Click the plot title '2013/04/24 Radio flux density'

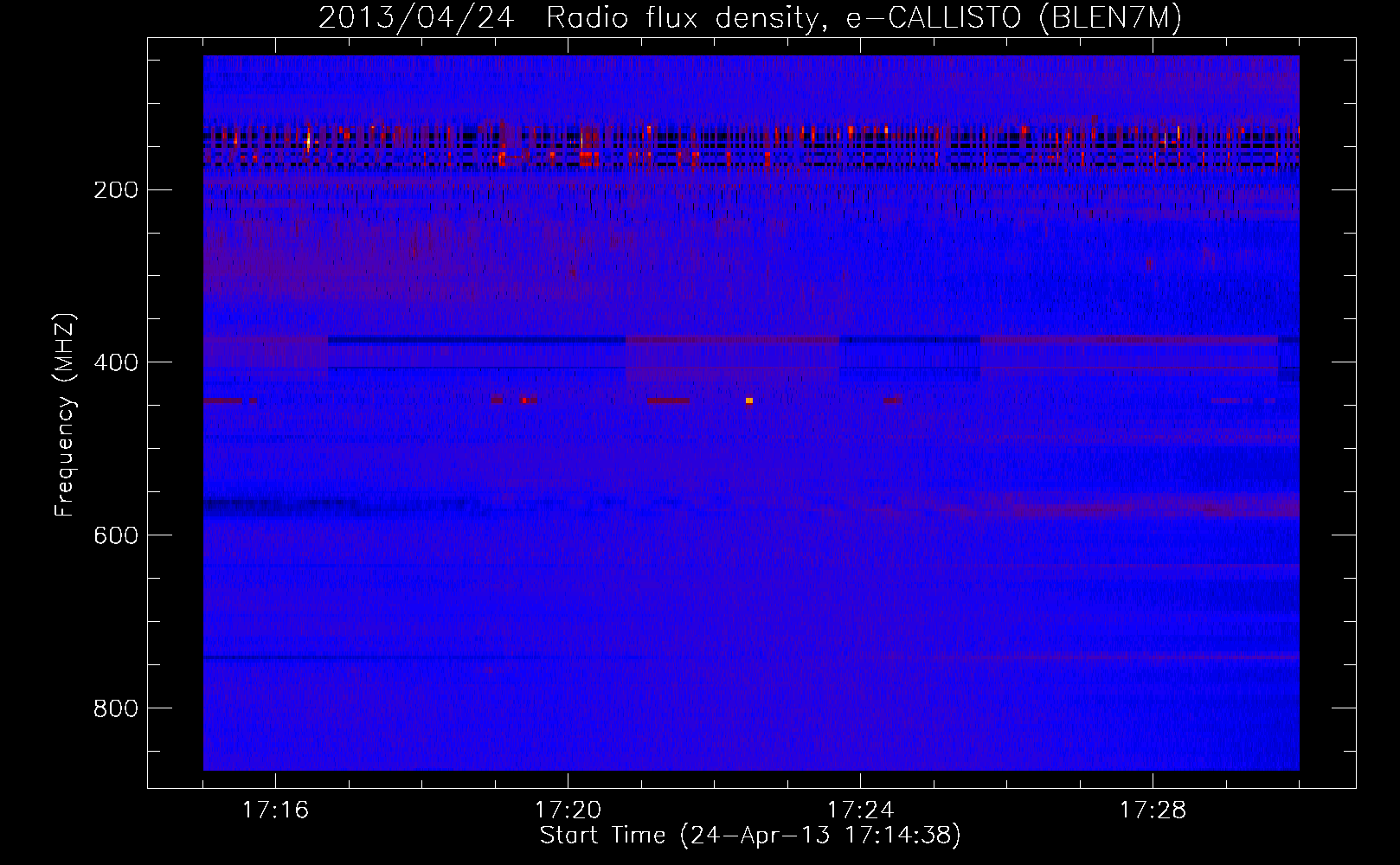click(x=750, y=17)
